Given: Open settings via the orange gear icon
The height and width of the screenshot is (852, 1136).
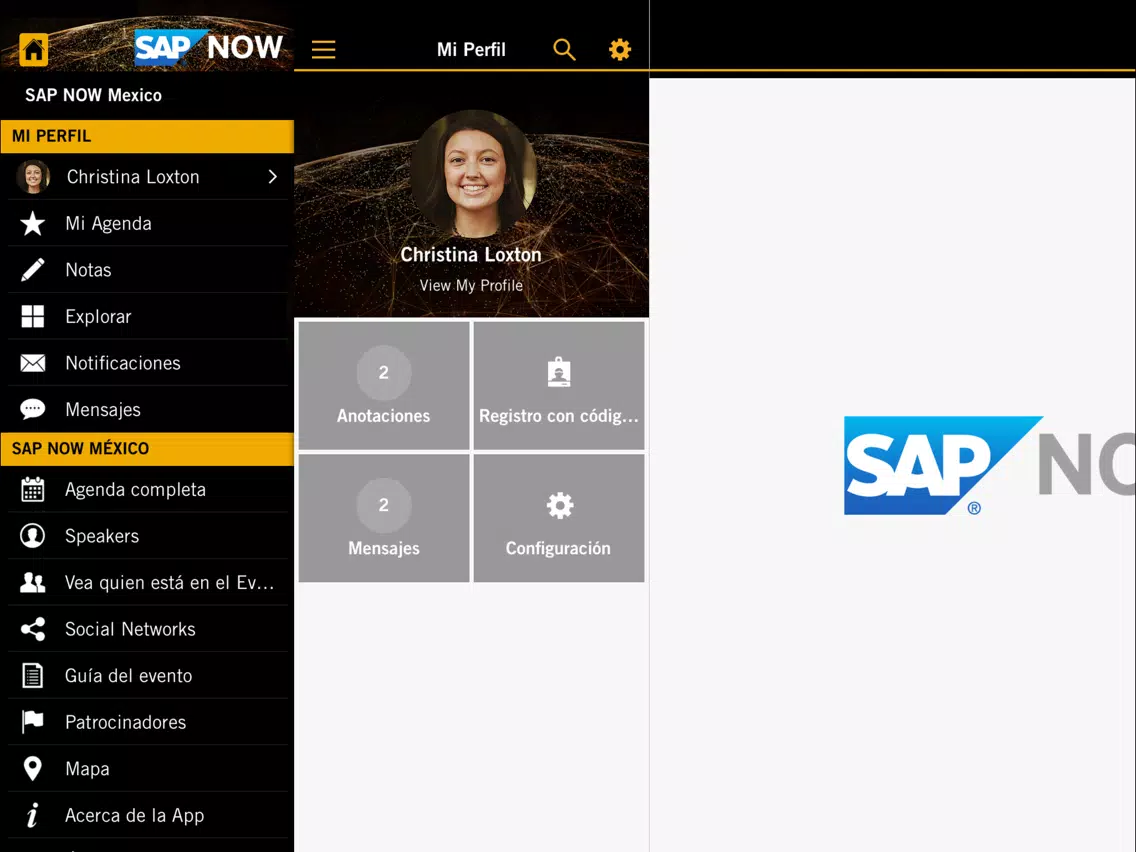Looking at the screenshot, I should coord(619,50).
